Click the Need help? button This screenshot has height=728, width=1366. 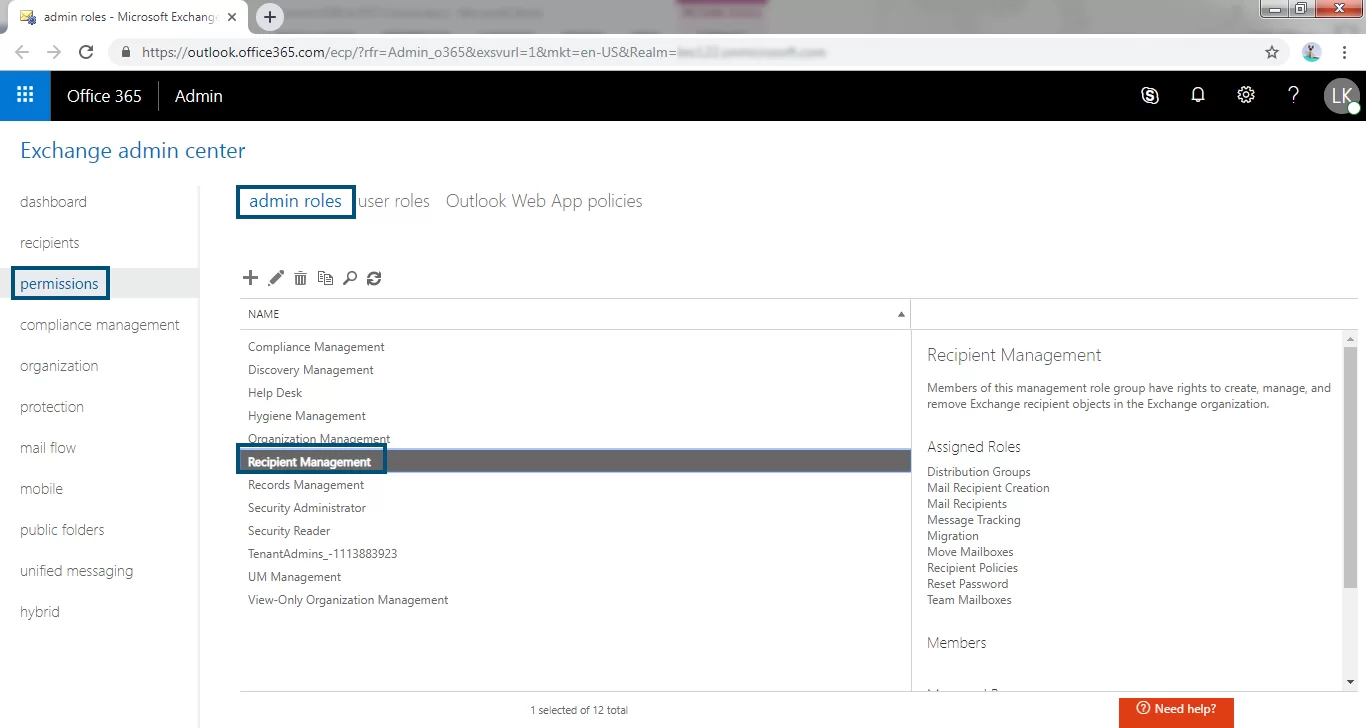(x=1176, y=709)
